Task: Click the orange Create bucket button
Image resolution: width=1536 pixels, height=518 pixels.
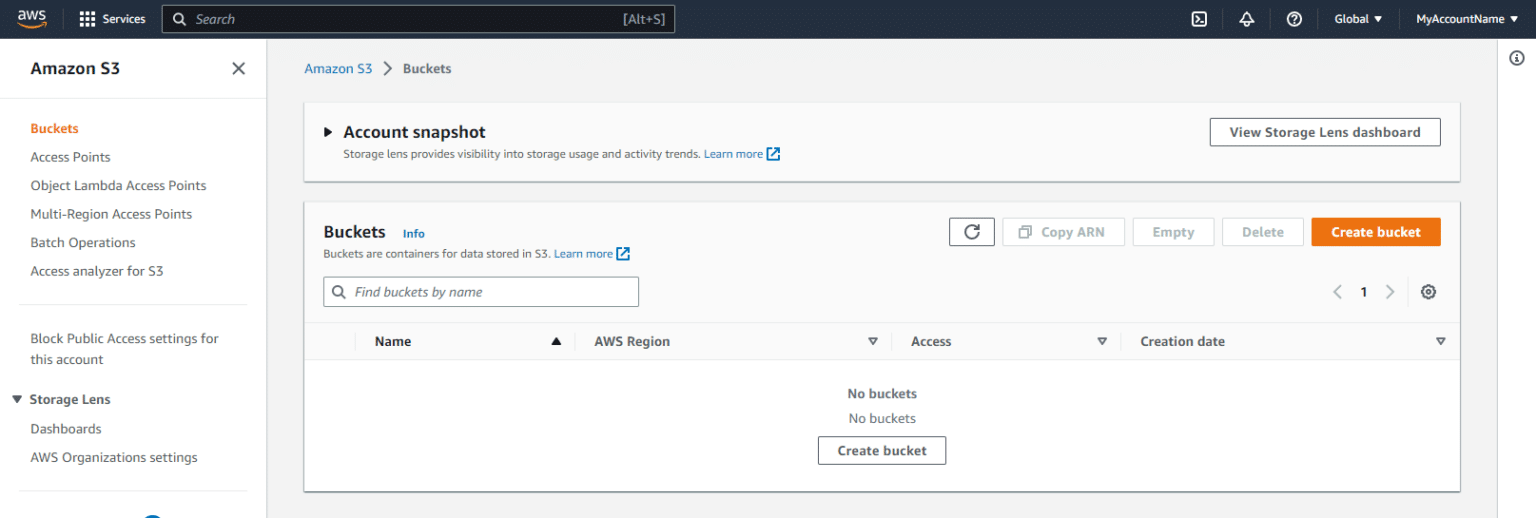Action: click(x=1375, y=232)
